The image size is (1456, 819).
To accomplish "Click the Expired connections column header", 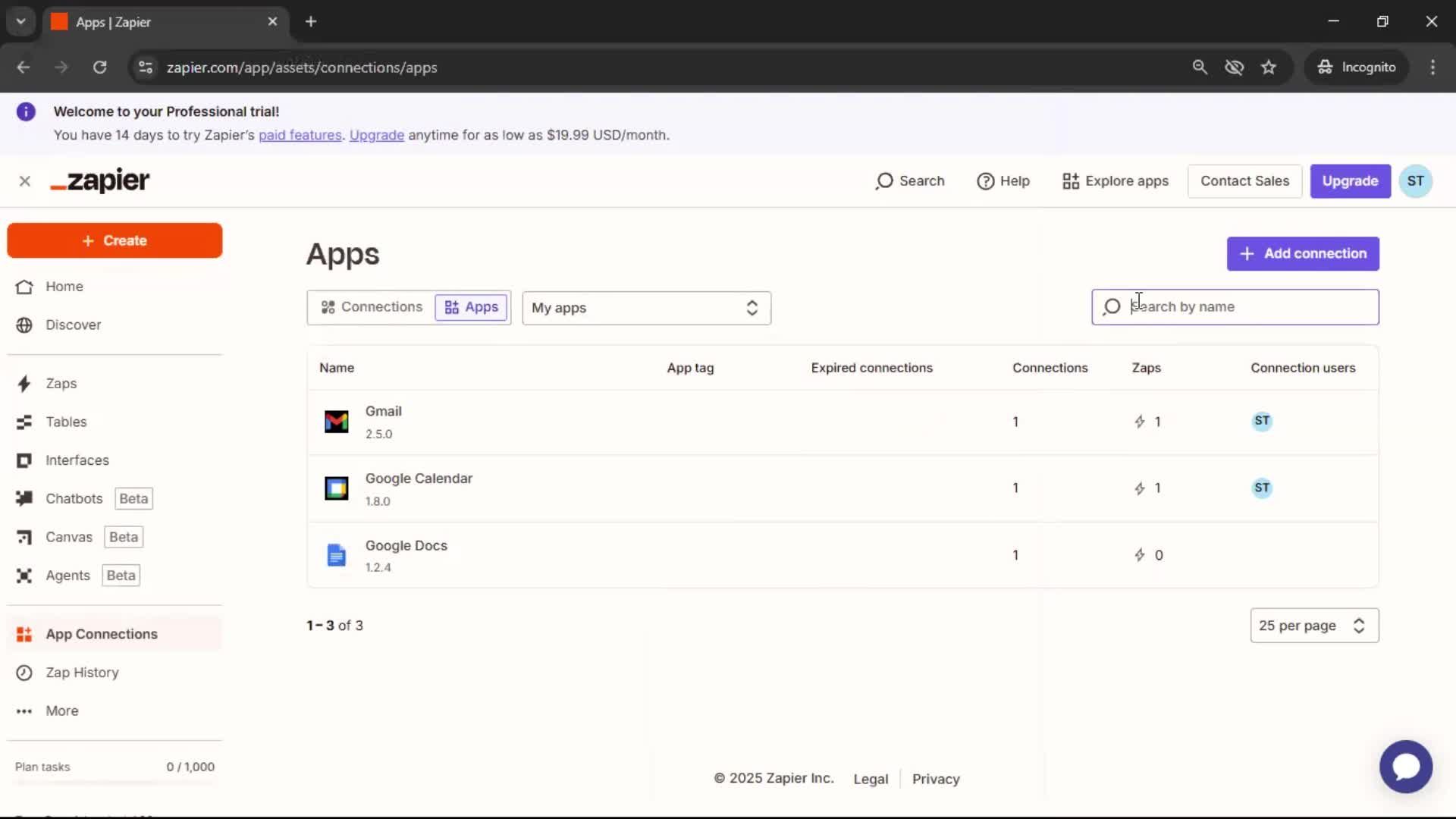I will tap(872, 368).
